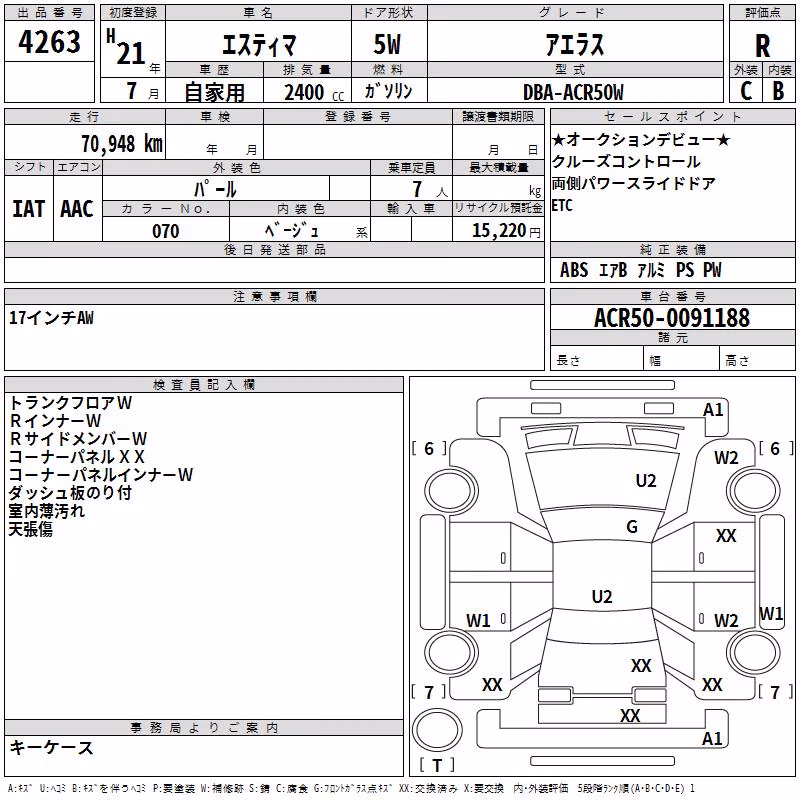Click the front left tire circle
This screenshot has height=800, width=800.
(452, 492)
